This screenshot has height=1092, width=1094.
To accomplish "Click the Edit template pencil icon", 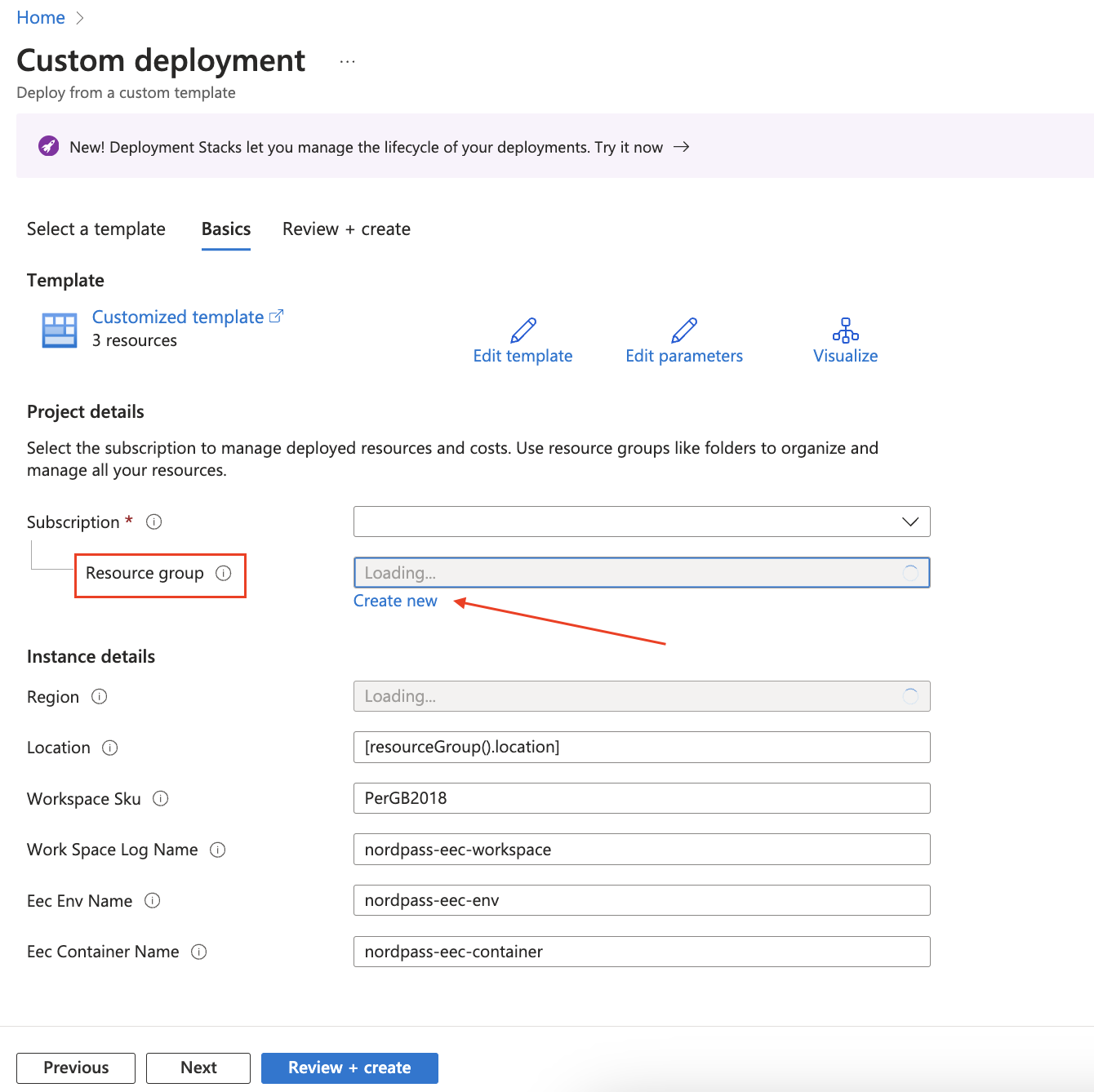I will [523, 330].
